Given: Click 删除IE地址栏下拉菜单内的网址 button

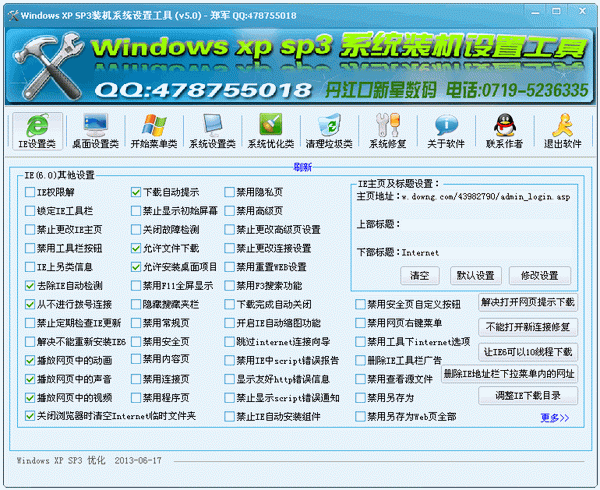Looking at the screenshot, I should pos(509,374).
